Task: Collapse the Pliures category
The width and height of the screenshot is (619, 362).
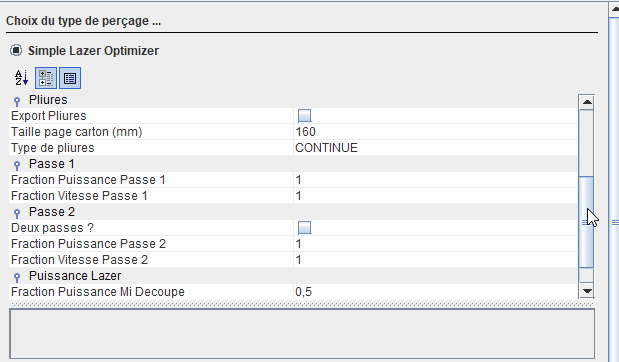Action: tap(17, 101)
